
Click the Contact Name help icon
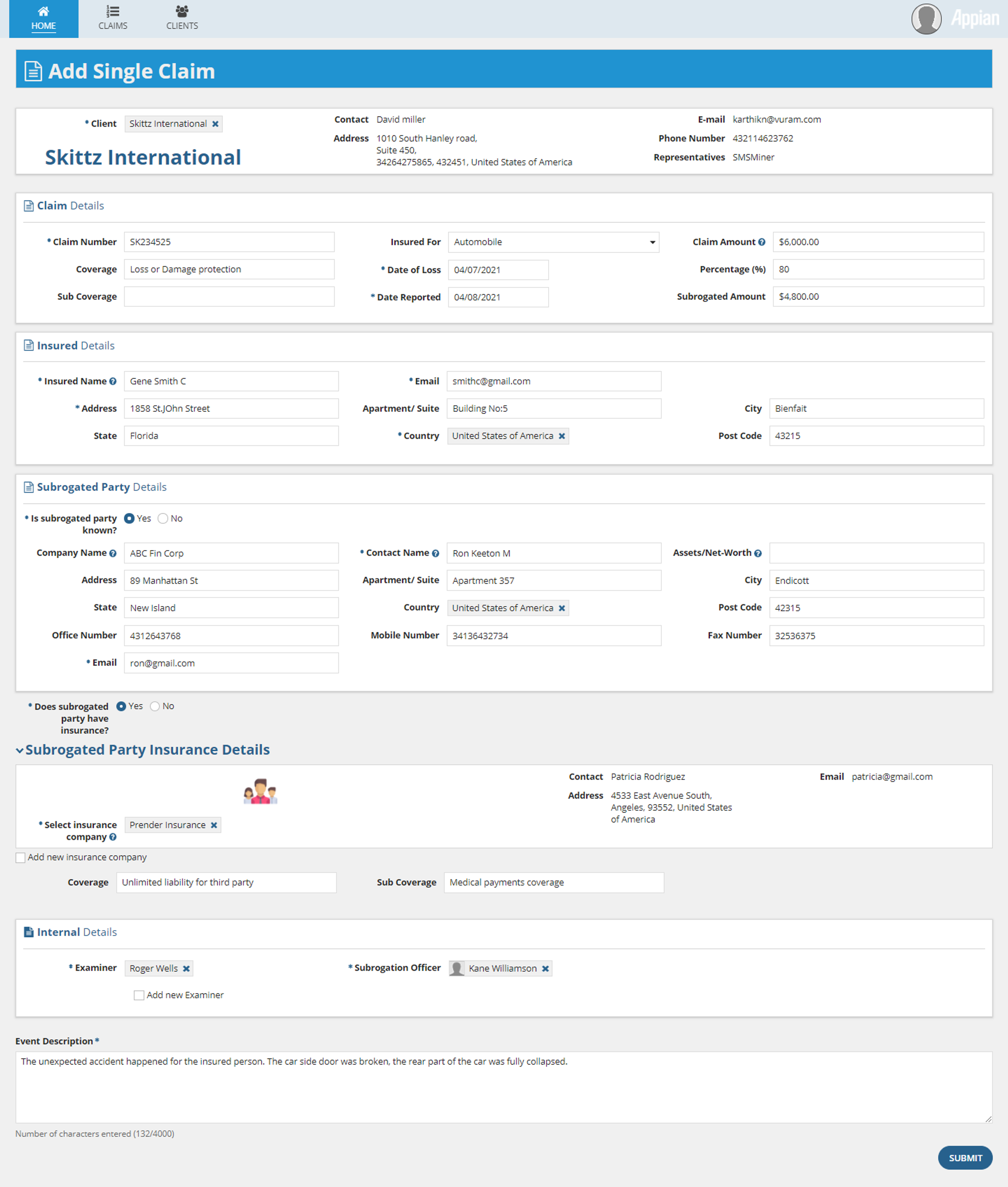pos(435,553)
